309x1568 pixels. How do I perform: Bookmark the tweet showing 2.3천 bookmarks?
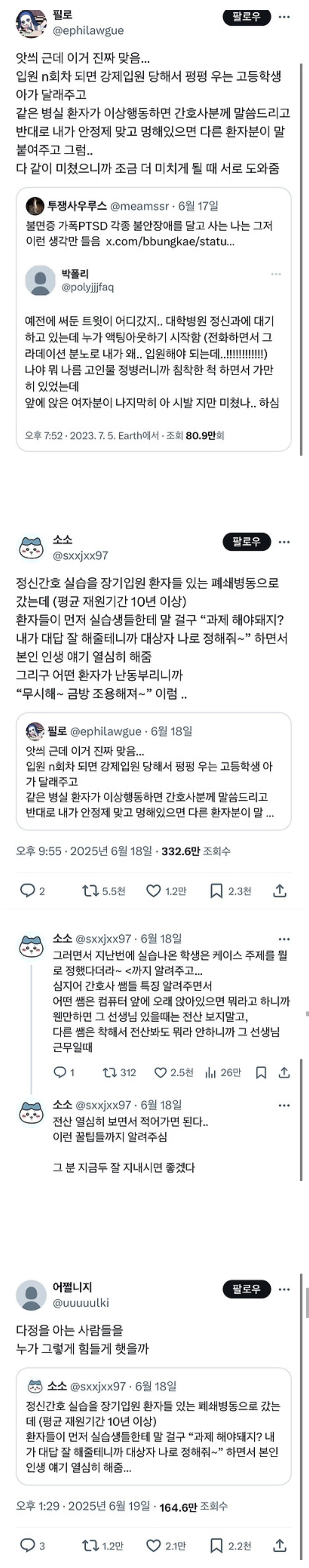216,891
